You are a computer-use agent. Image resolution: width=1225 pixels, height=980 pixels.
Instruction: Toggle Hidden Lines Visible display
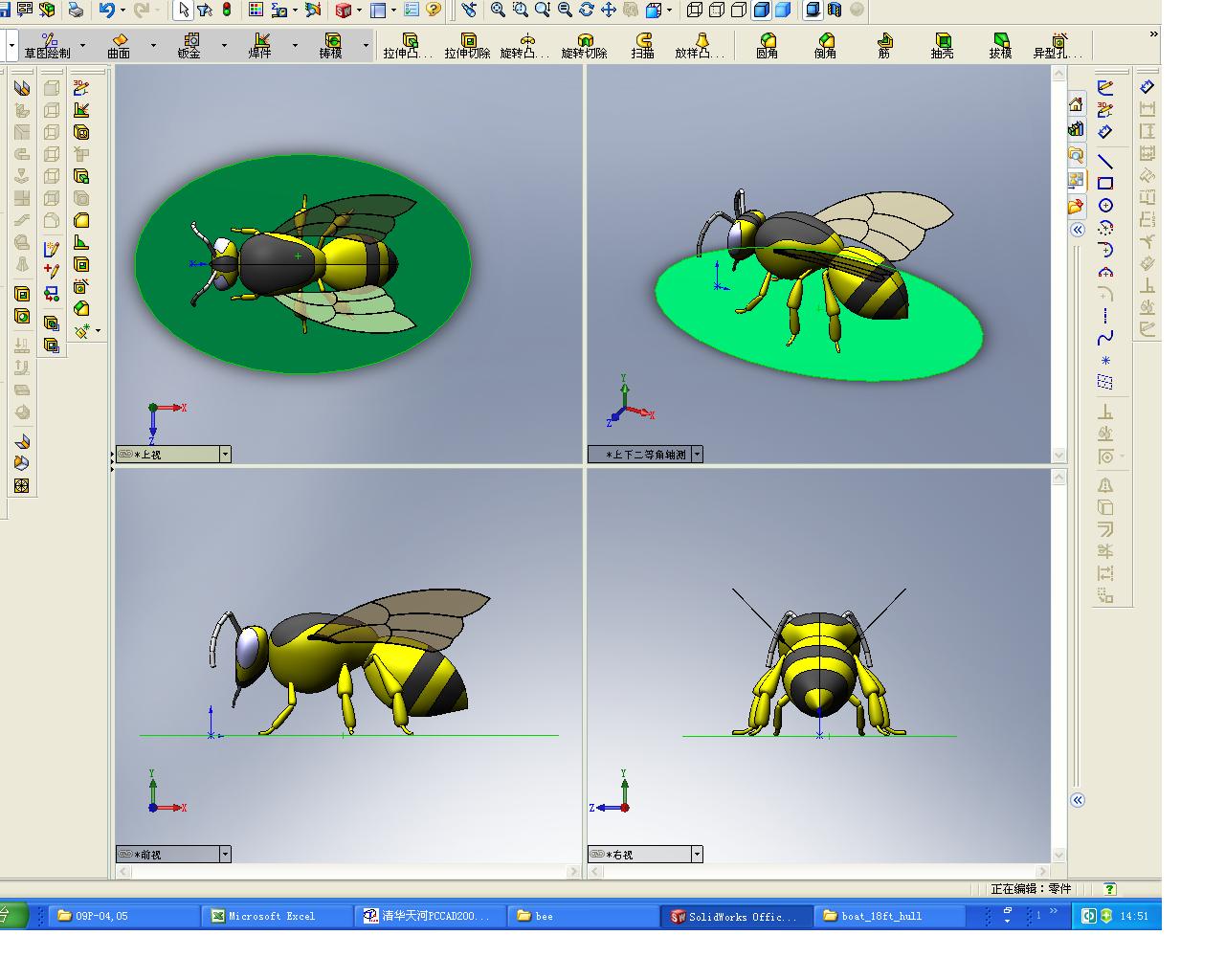click(x=717, y=11)
